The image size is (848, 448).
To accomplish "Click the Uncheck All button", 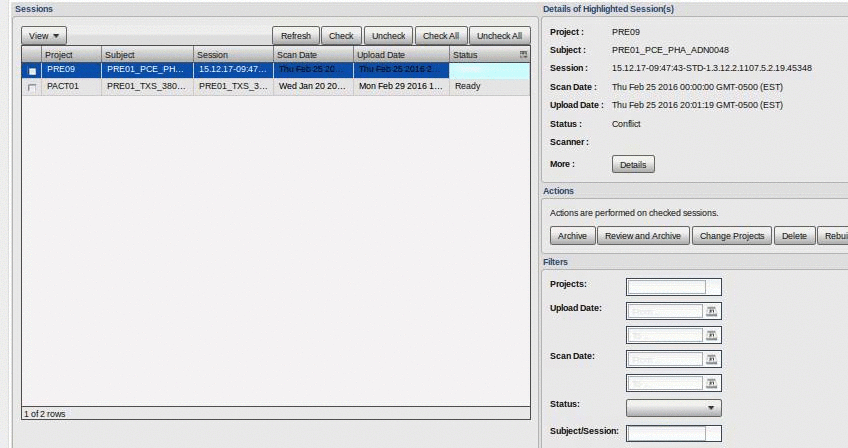I will click(x=499, y=36).
